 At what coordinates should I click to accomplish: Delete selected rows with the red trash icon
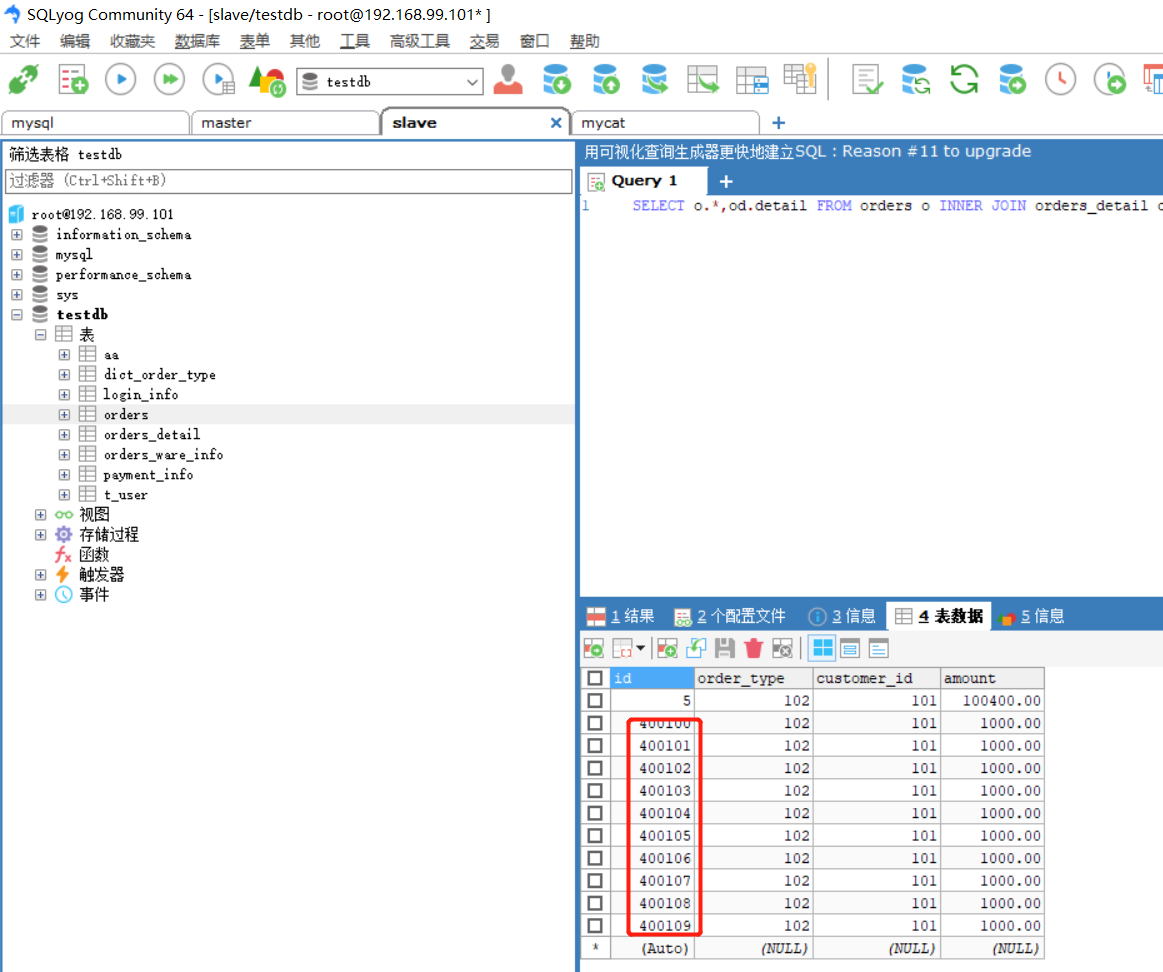click(x=754, y=648)
